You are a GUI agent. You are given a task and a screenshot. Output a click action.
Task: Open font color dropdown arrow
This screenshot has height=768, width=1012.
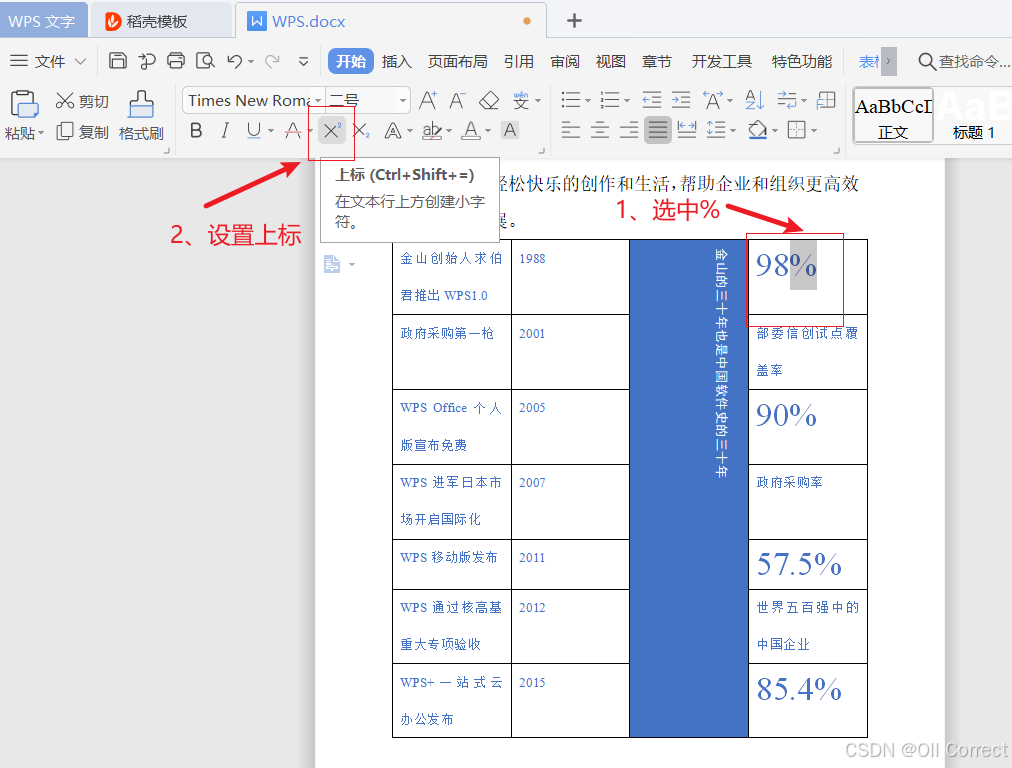click(488, 131)
